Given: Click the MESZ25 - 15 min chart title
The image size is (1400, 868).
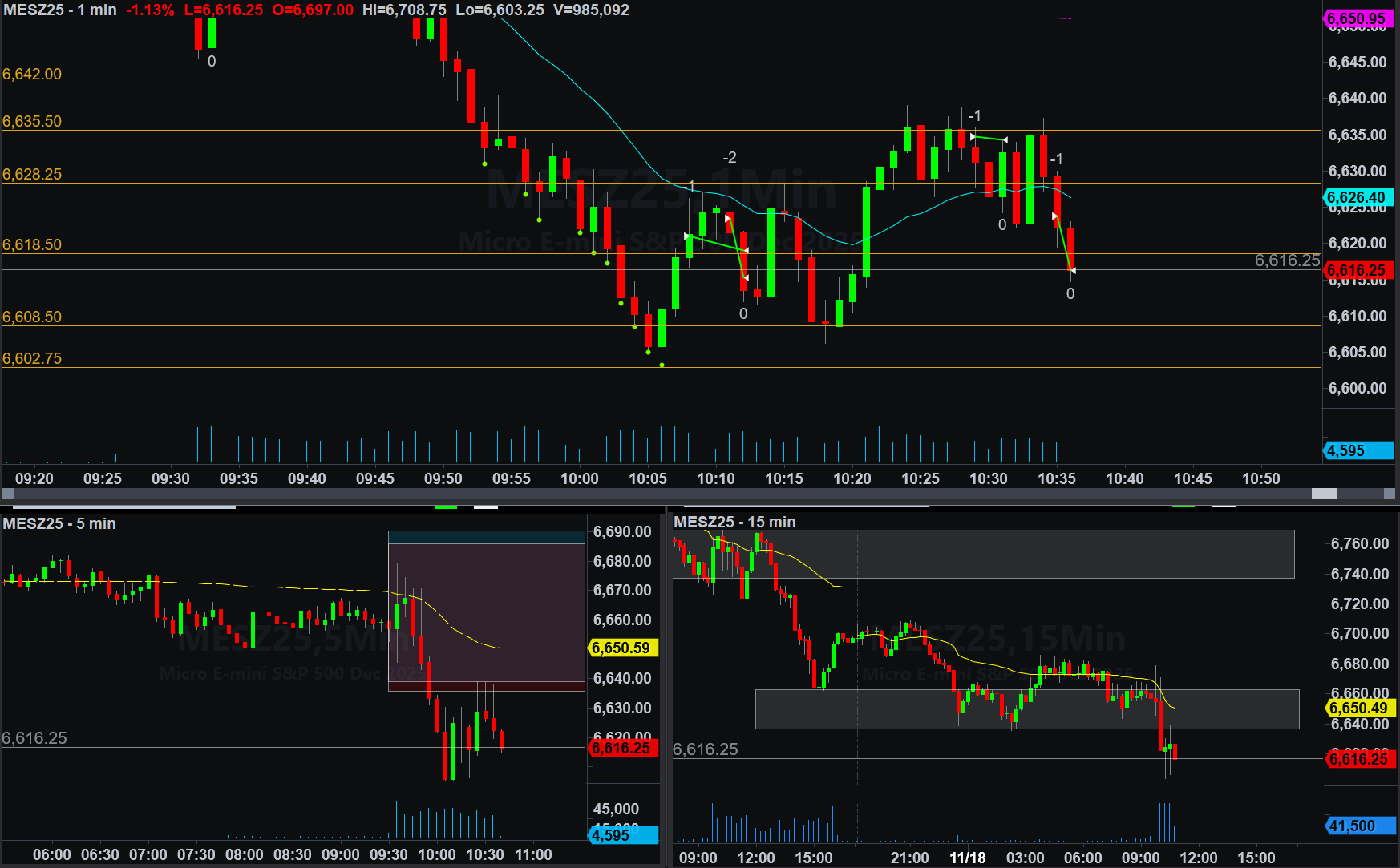Looking at the screenshot, I should point(734,522).
